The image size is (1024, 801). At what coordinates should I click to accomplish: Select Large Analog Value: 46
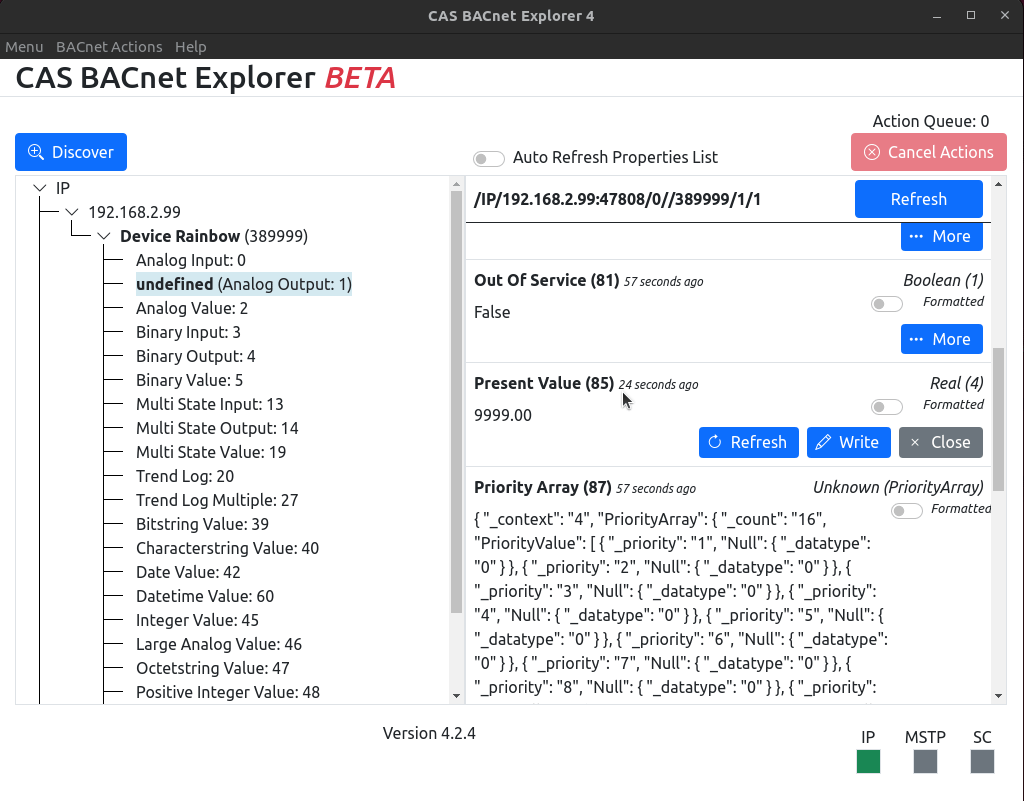click(219, 645)
